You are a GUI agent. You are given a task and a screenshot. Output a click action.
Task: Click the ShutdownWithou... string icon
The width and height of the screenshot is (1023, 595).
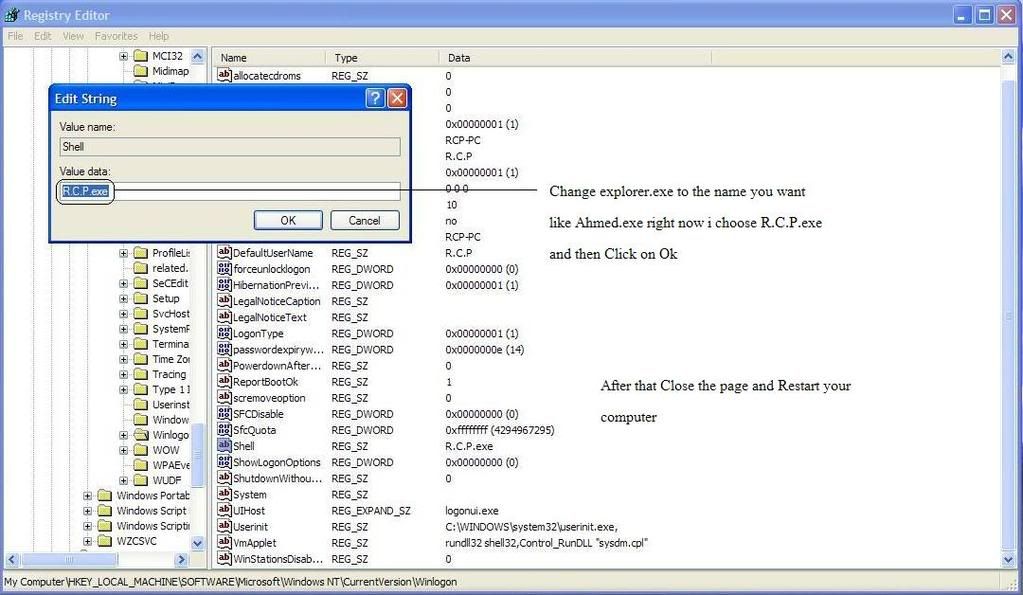coord(224,478)
